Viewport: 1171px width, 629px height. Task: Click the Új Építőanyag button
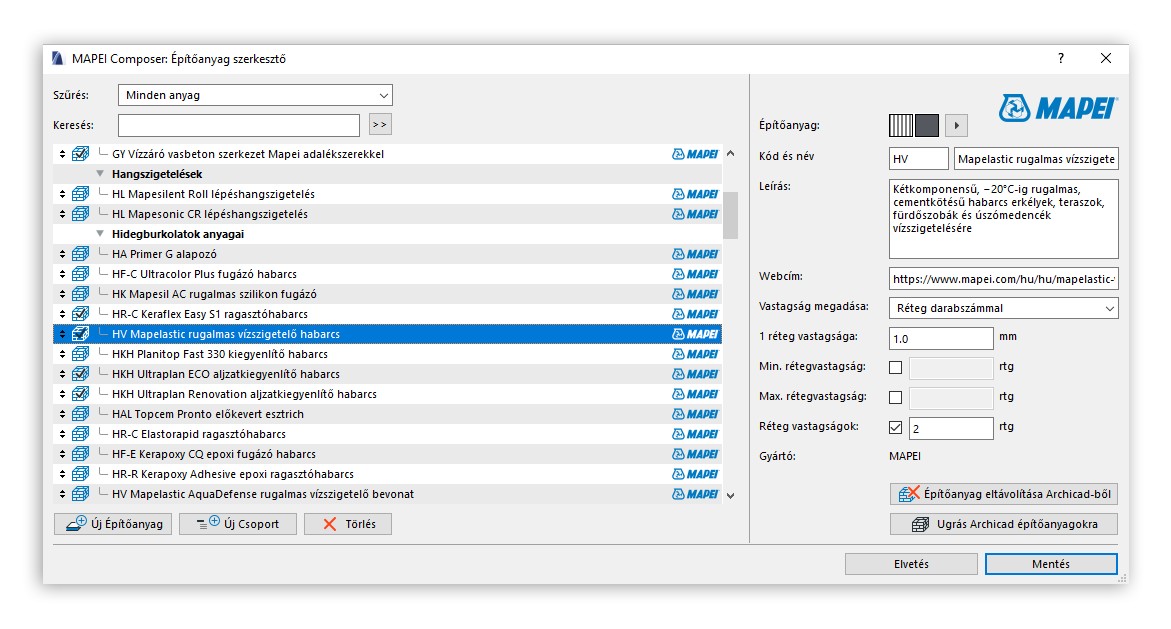click(x=113, y=524)
